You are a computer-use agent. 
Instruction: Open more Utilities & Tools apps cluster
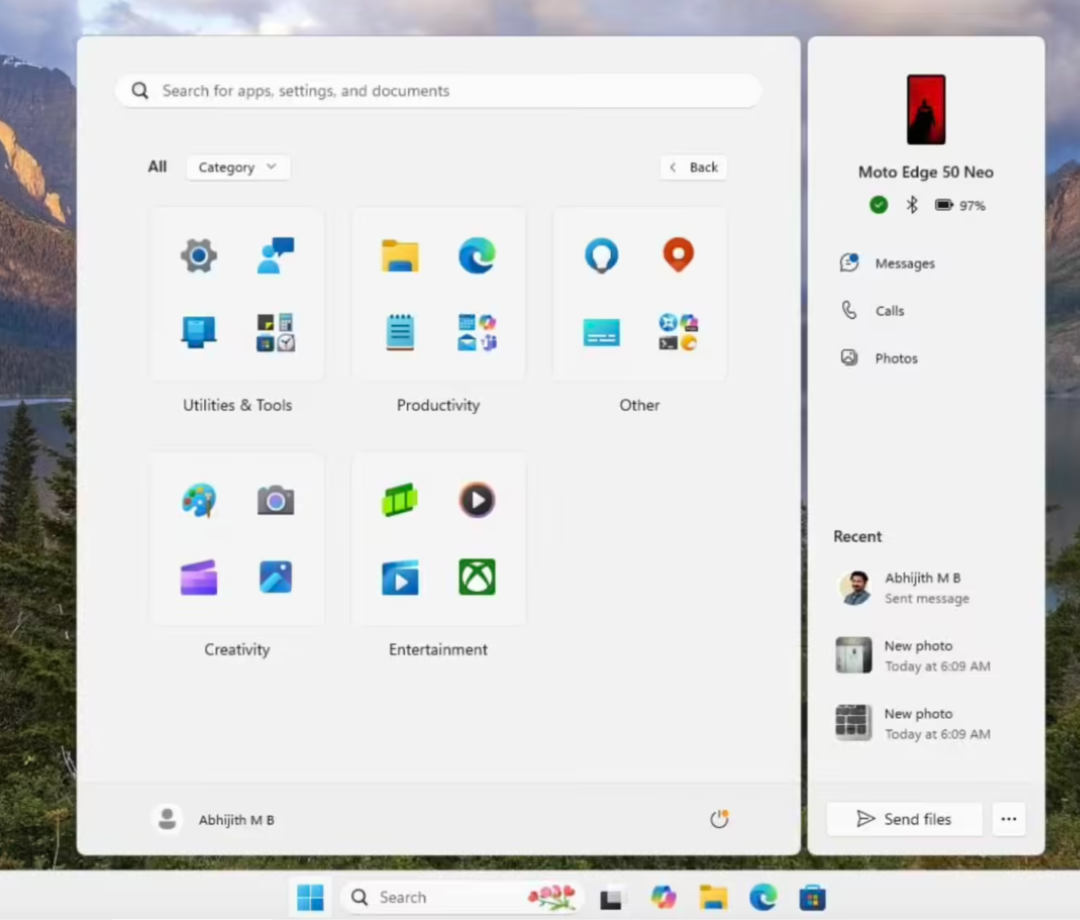point(276,333)
